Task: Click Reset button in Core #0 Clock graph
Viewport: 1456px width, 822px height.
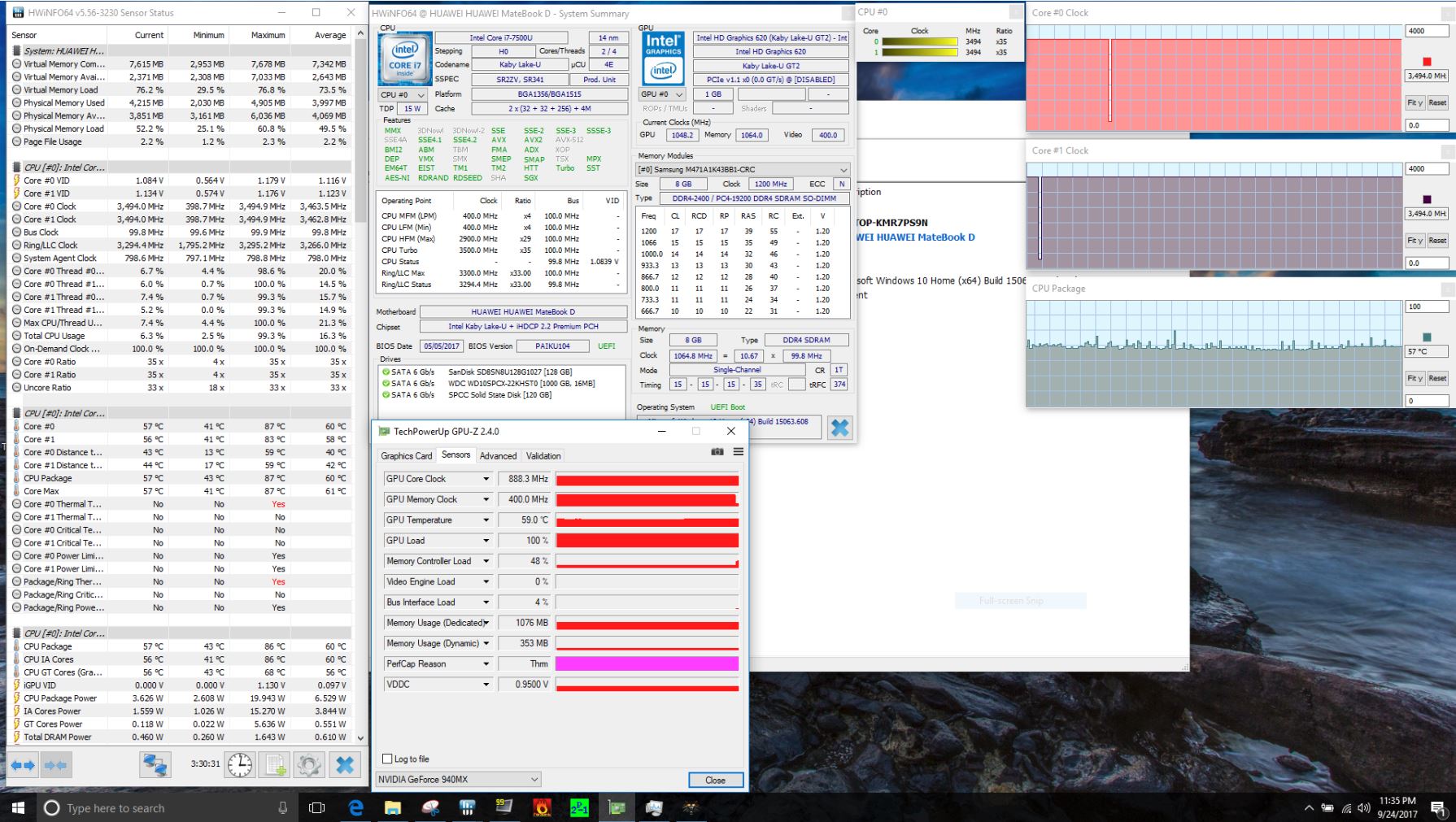Action: point(1437,103)
